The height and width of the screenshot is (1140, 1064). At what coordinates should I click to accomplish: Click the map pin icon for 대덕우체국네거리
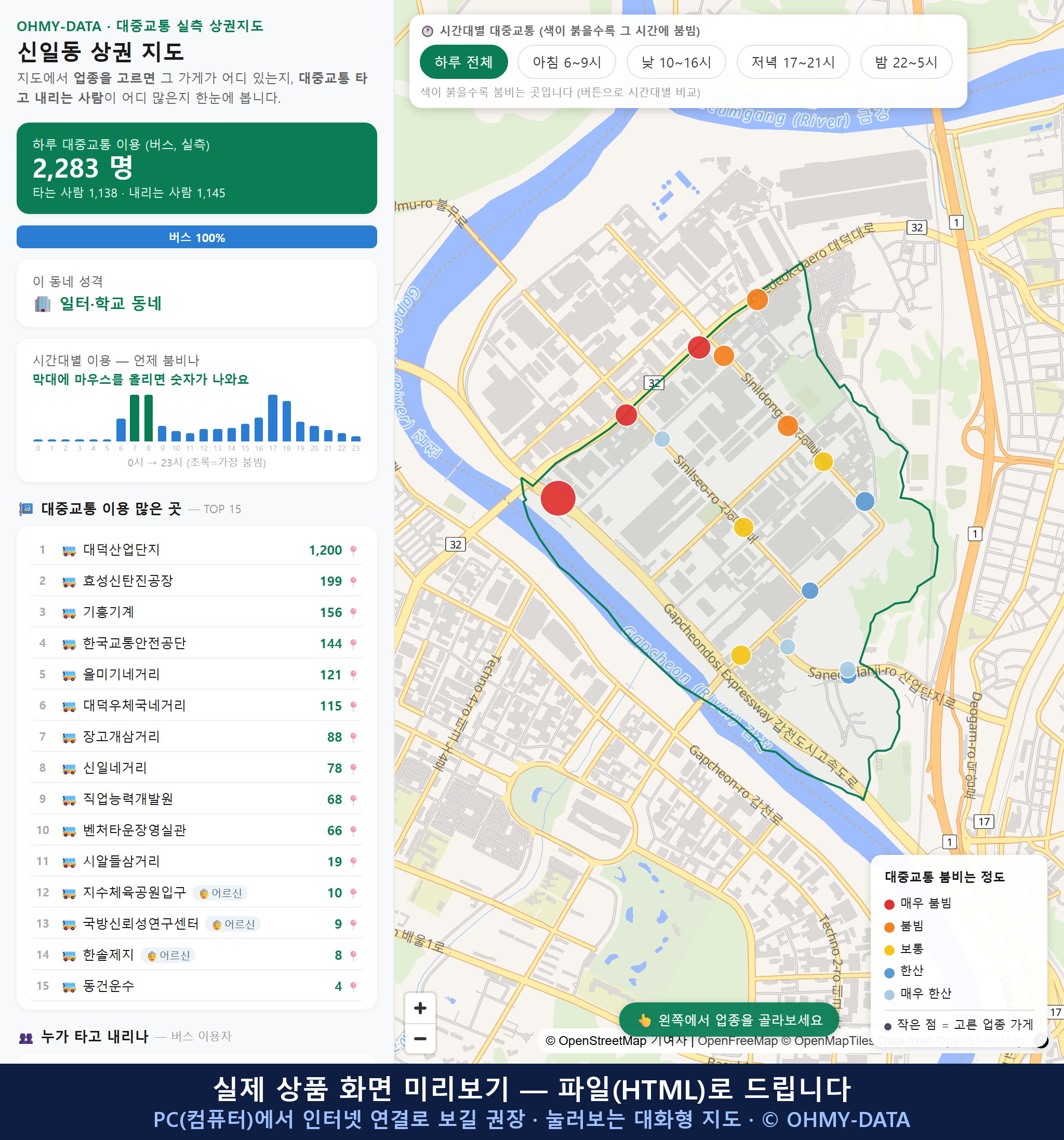(x=353, y=706)
